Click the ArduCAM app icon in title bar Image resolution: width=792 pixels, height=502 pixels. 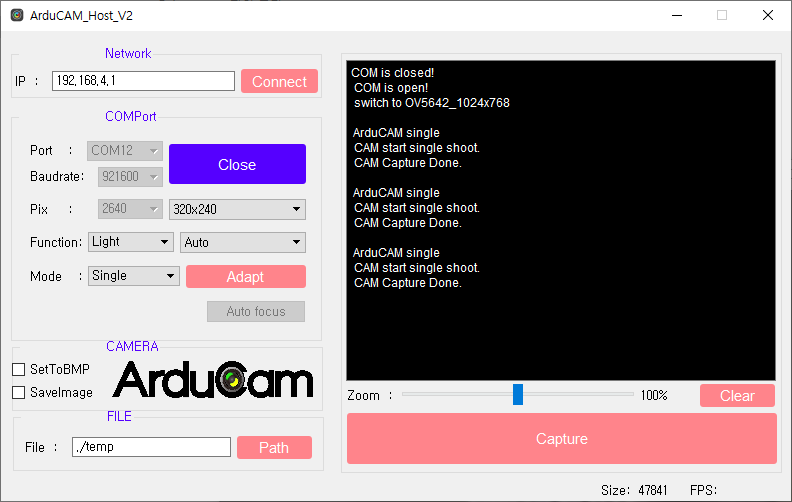pyautogui.click(x=17, y=15)
